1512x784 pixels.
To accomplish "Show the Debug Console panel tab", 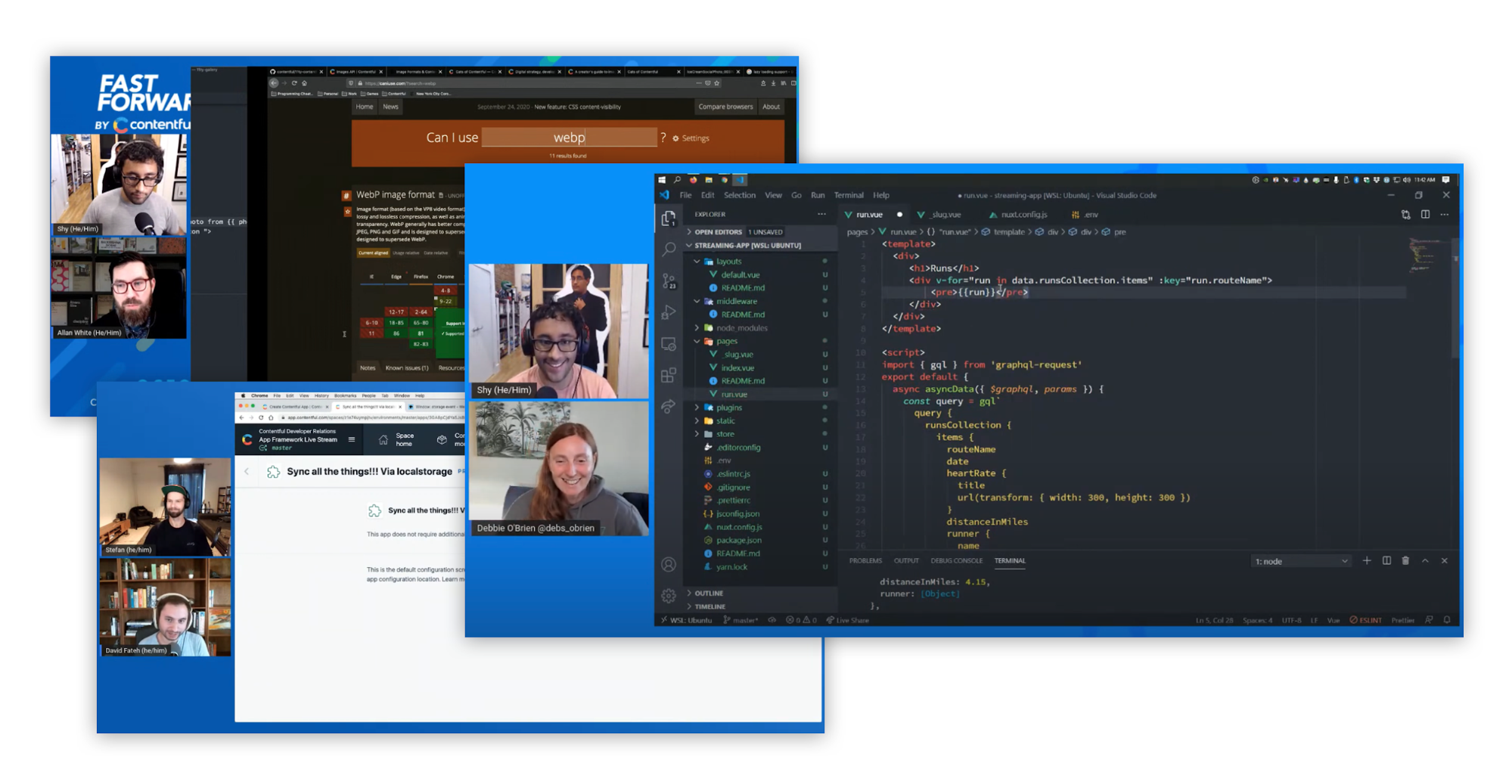I will (x=957, y=561).
